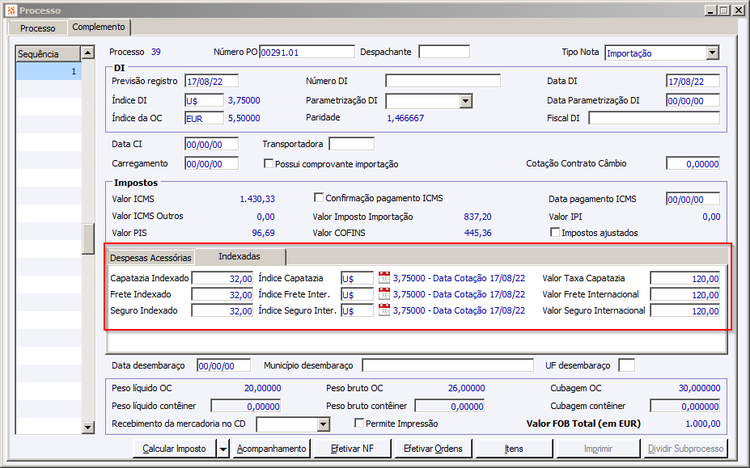This screenshot has height=468, width=750.
Task: Open Recebimento da mercadoria no CD dropdown
Action: 322,424
